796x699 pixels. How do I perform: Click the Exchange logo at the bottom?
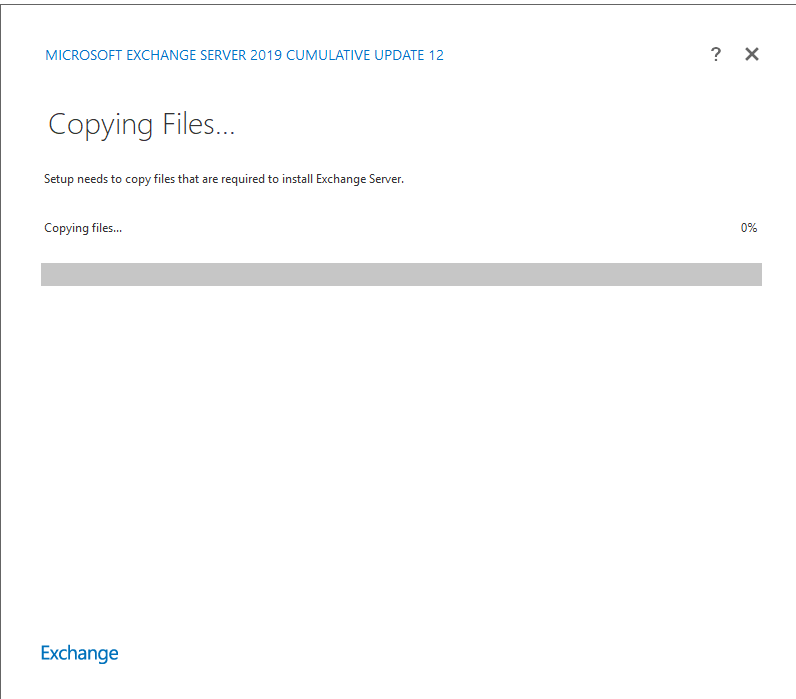(80, 653)
